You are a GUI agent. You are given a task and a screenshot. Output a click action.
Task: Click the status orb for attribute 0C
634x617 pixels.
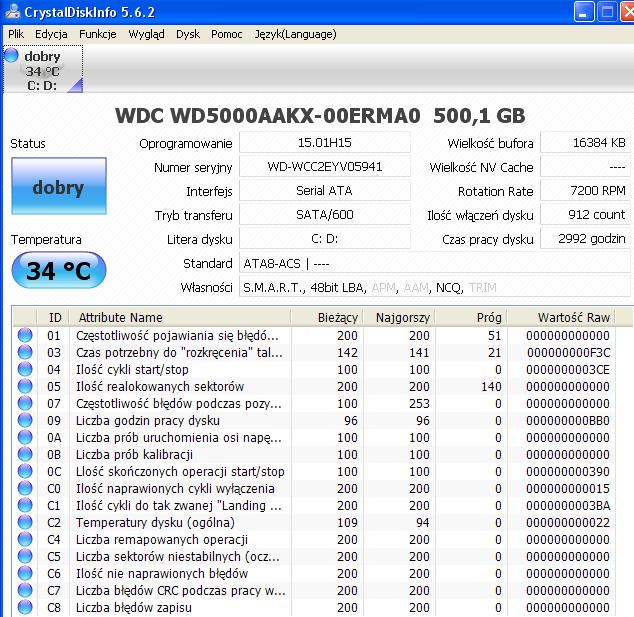25,471
